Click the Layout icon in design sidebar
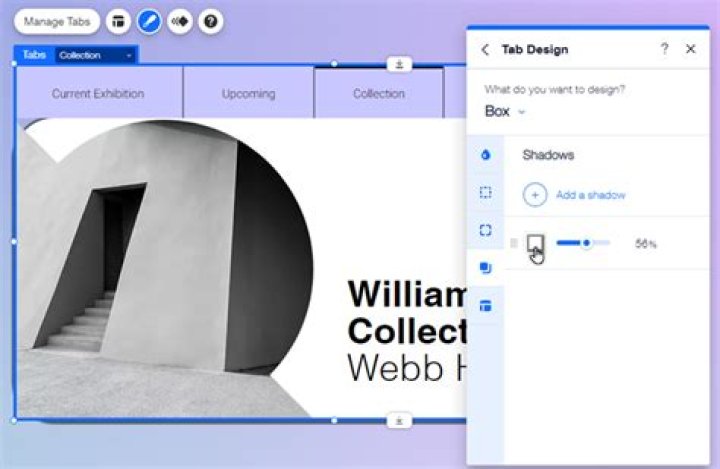Viewport: 720px width, 469px height. (x=486, y=306)
